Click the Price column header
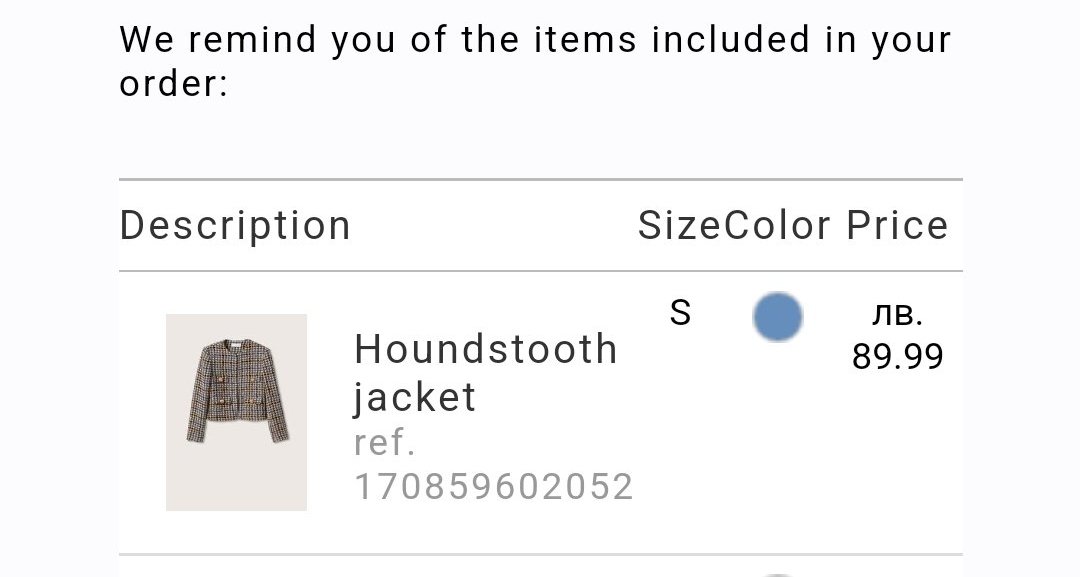Image resolution: width=1080 pixels, height=577 pixels. click(897, 226)
